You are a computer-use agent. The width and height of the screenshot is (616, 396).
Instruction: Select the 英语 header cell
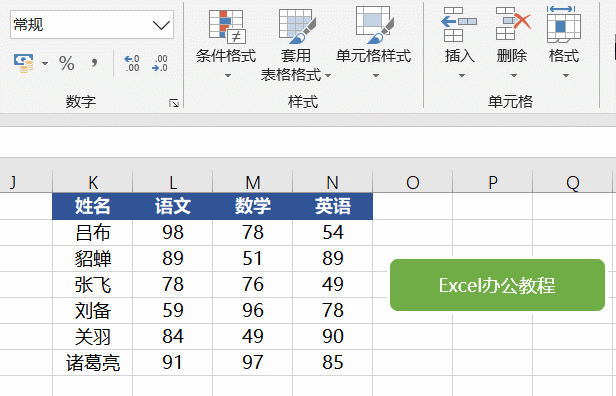point(333,206)
